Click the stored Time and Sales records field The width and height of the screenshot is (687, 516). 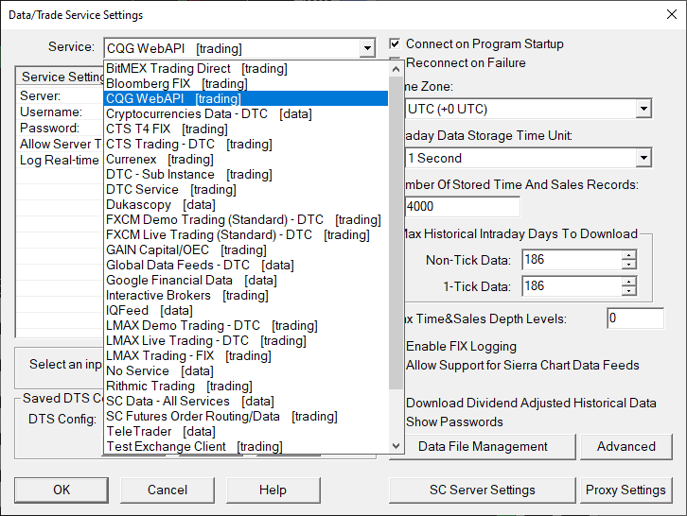463,206
